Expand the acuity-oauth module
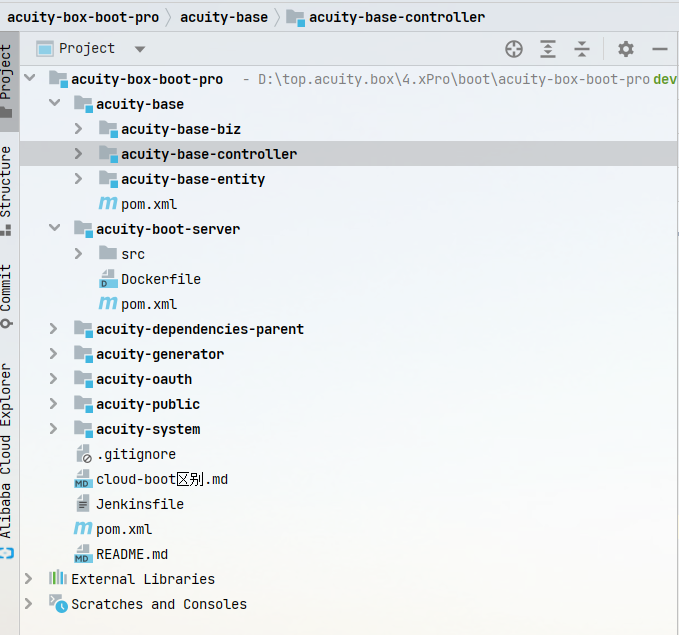Image resolution: width=679 pixels, height=635 pixels. pos(54,379)
